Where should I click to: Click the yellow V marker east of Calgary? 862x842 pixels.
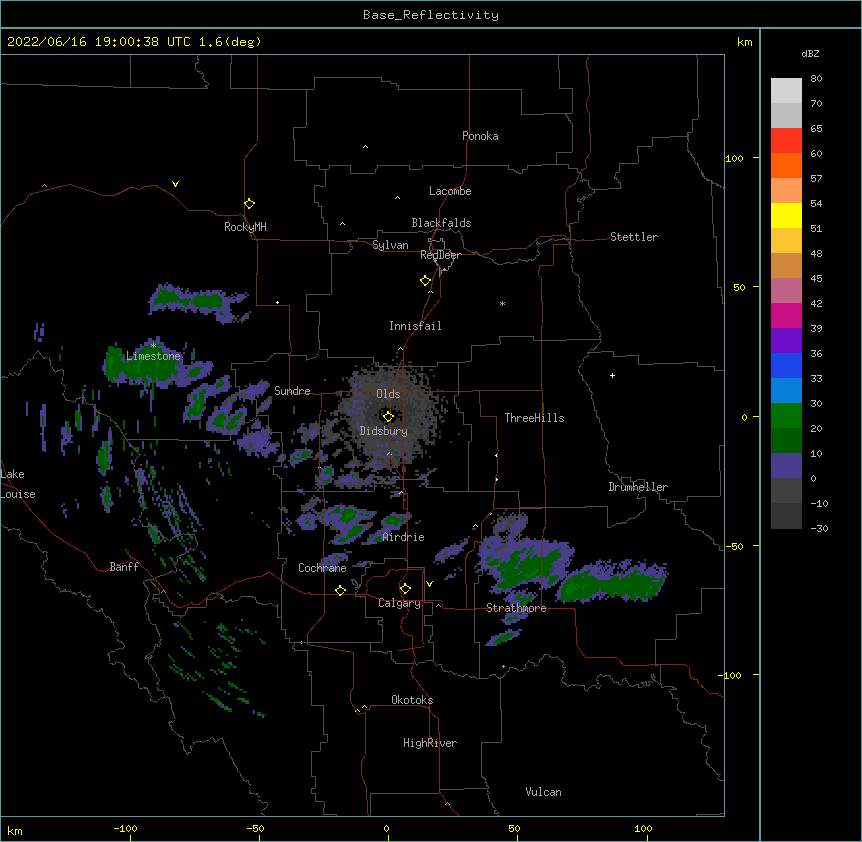(x=429, y=584)
